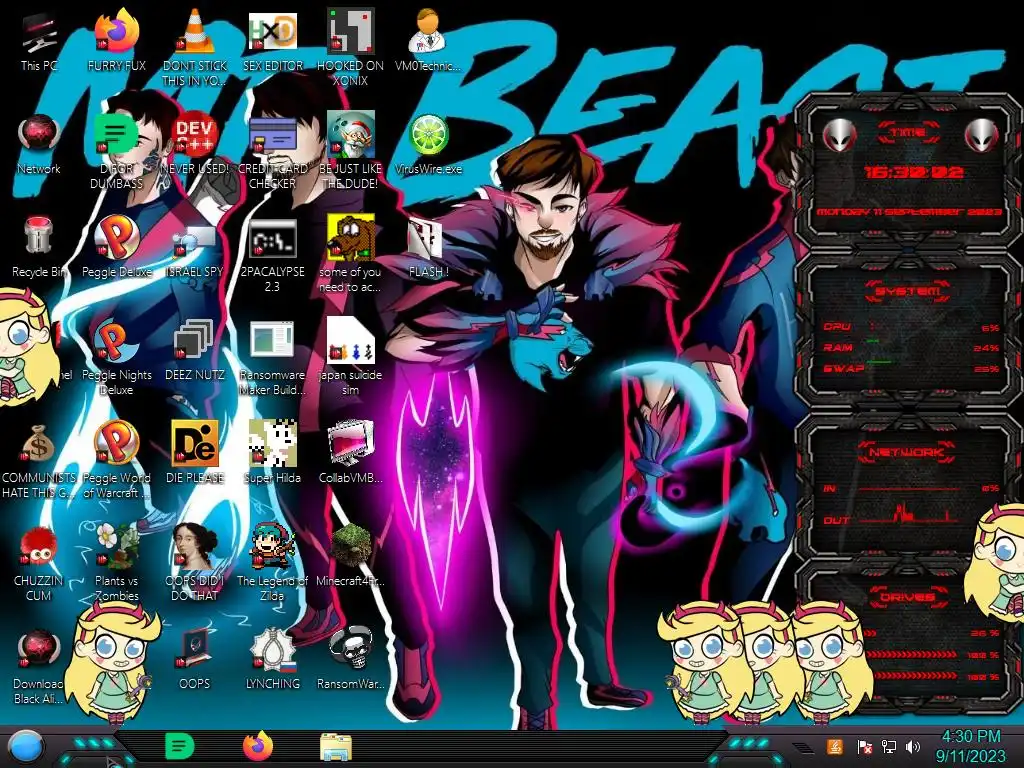
Task: Open the Ransomware Maker Build... shortcut
Action: pos(272,357)
